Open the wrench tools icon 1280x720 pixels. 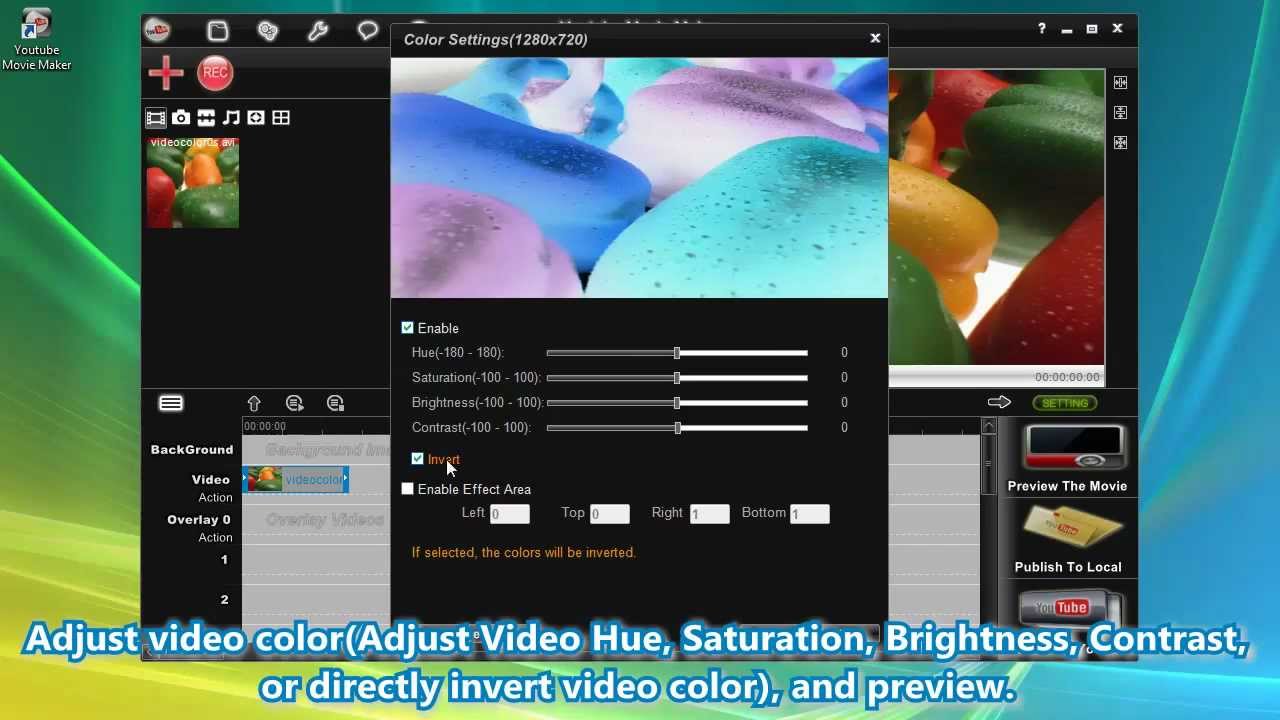pos(318,31)
